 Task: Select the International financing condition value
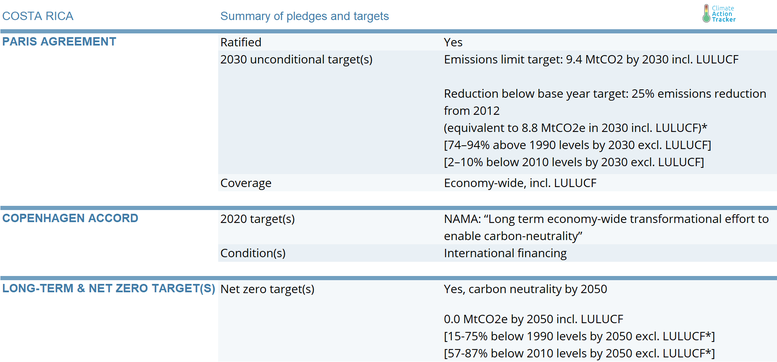505,254
